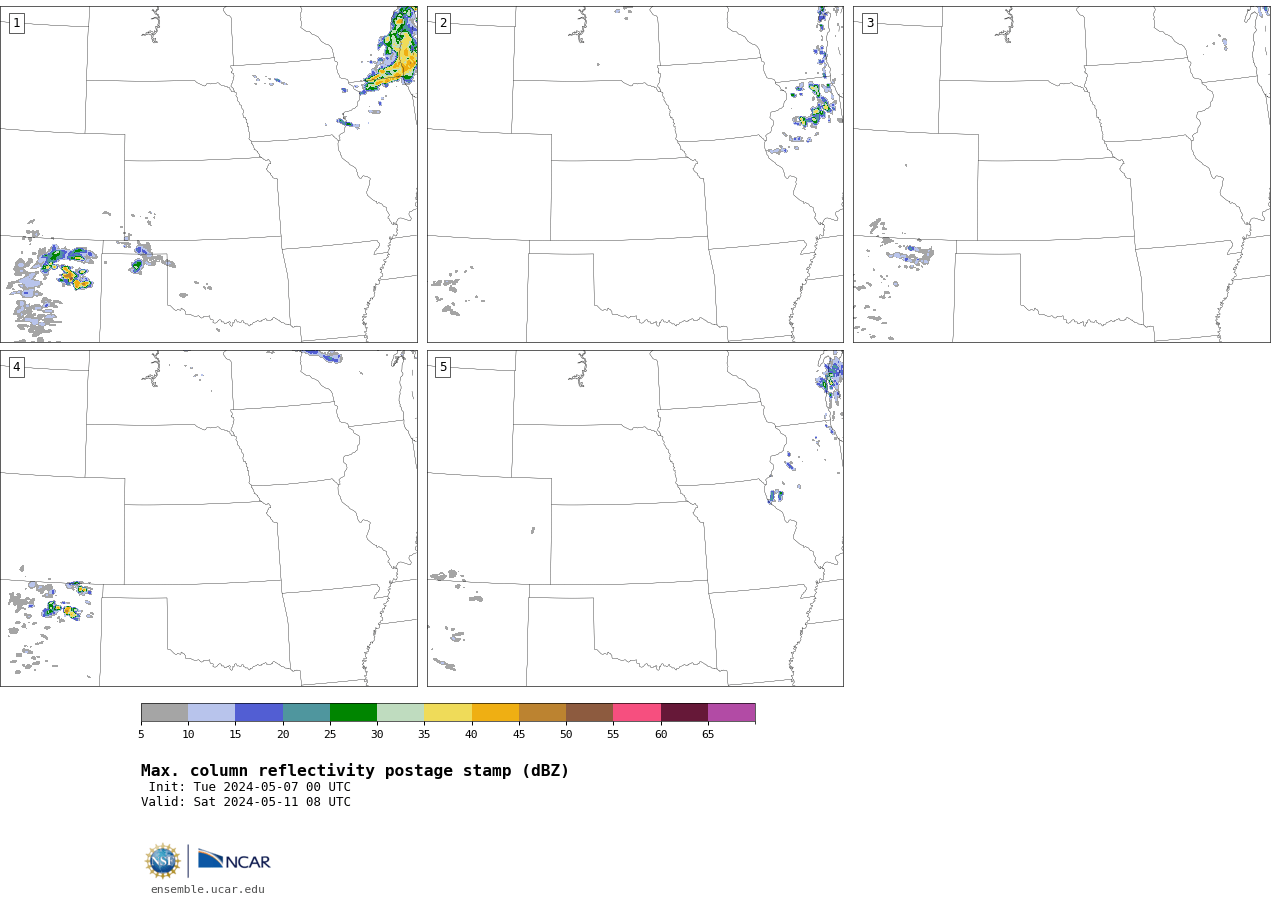Select the blue 15-20 dBZ swatch
The image size is (1280, 901).
tap(259, 712)
